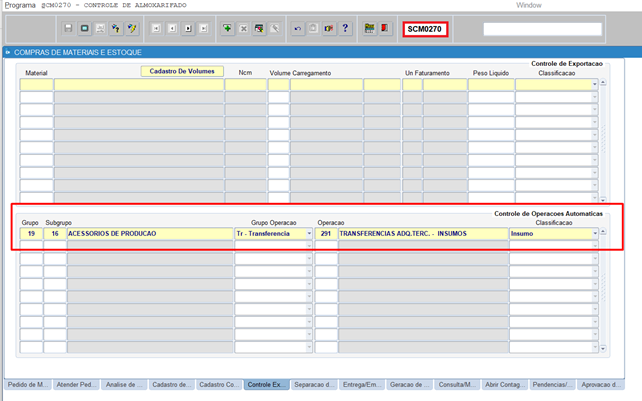The height and width of the screenshot is (401, 642).
Task: Click the arrow icon left of COMPRAS title
Action: click(x=8, y=52)
